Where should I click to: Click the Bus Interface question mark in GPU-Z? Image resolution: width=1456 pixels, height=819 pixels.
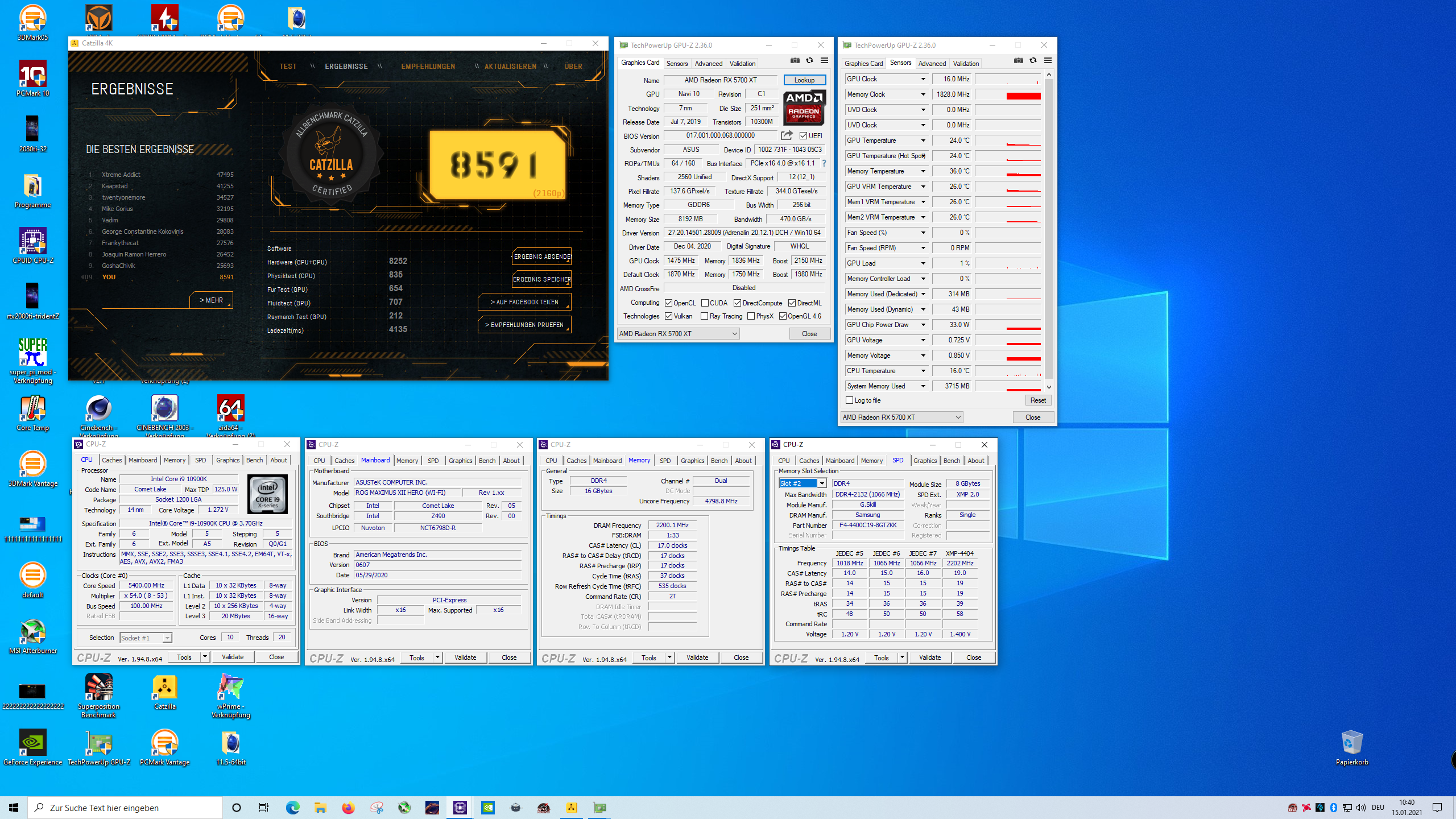tap(824, 163)
